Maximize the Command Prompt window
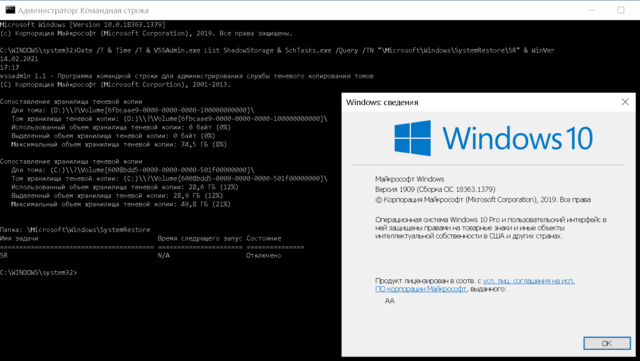This screenshot has height=361, width=640. point(621,10)
